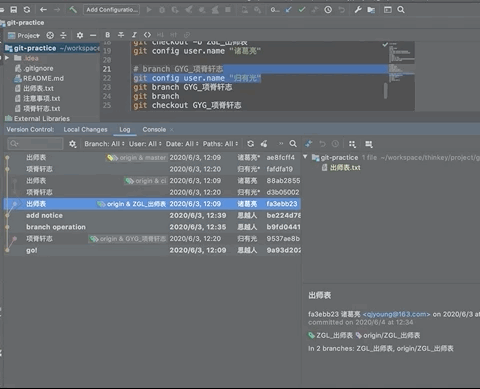Open Show History clock icon

328,10
